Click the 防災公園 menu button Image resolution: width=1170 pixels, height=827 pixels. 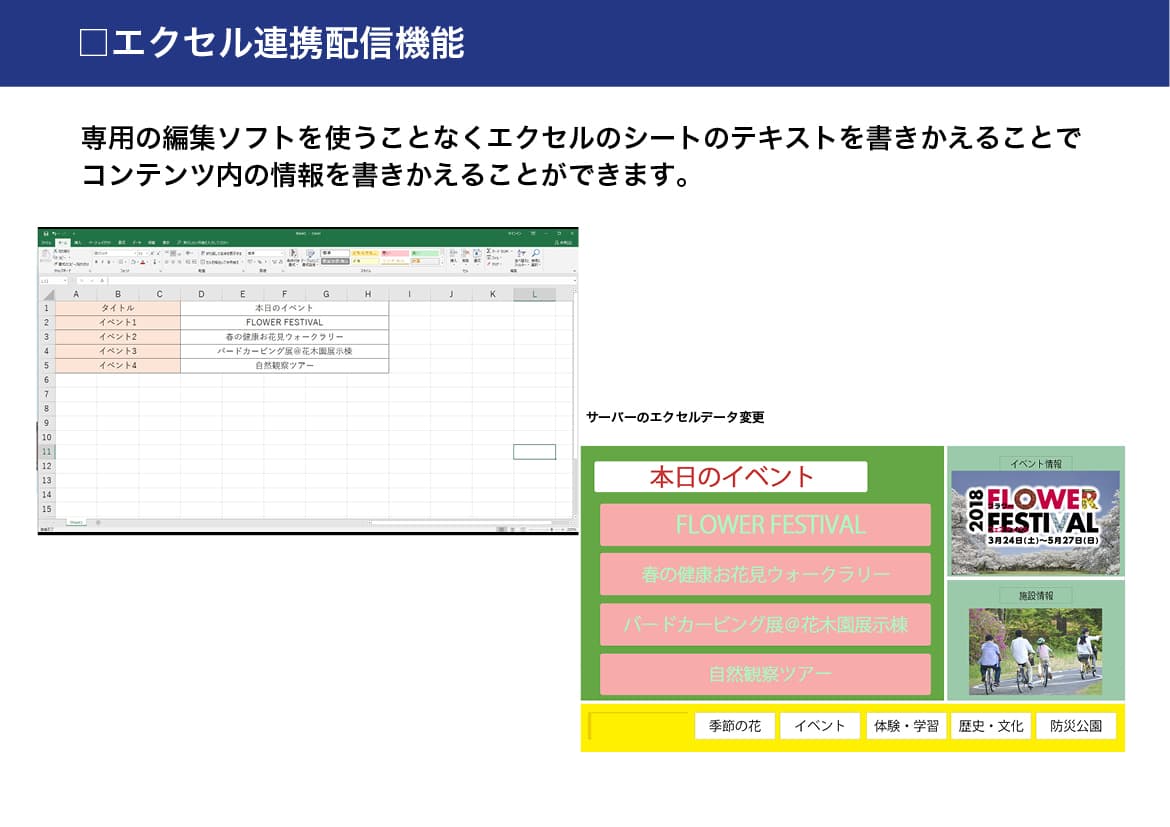[1076, 725]
